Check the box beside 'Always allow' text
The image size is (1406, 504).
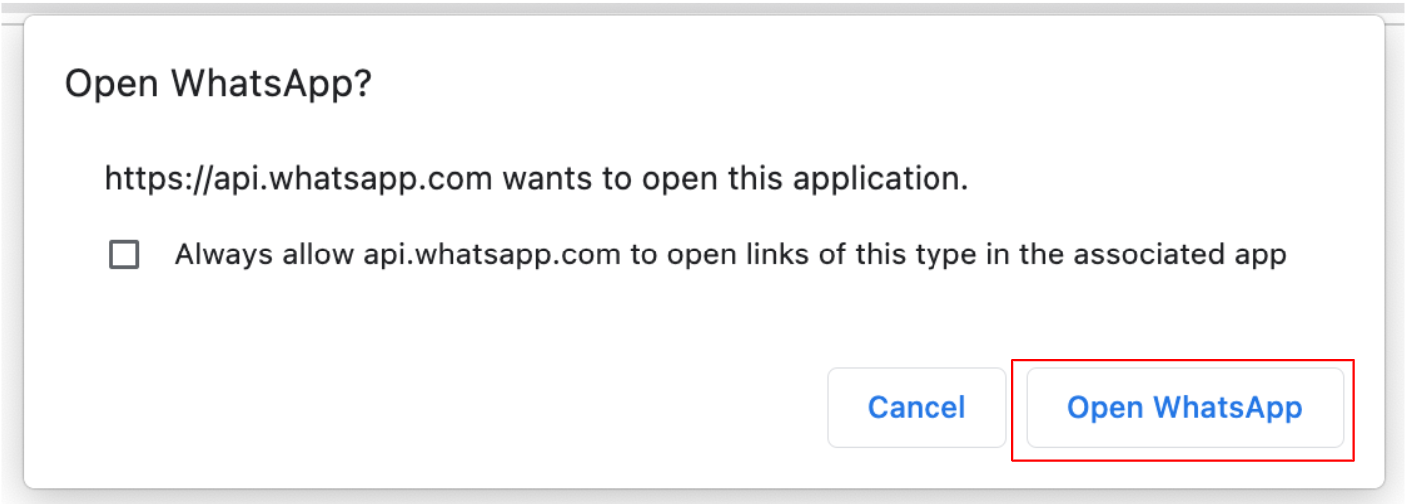pos(124,255)
